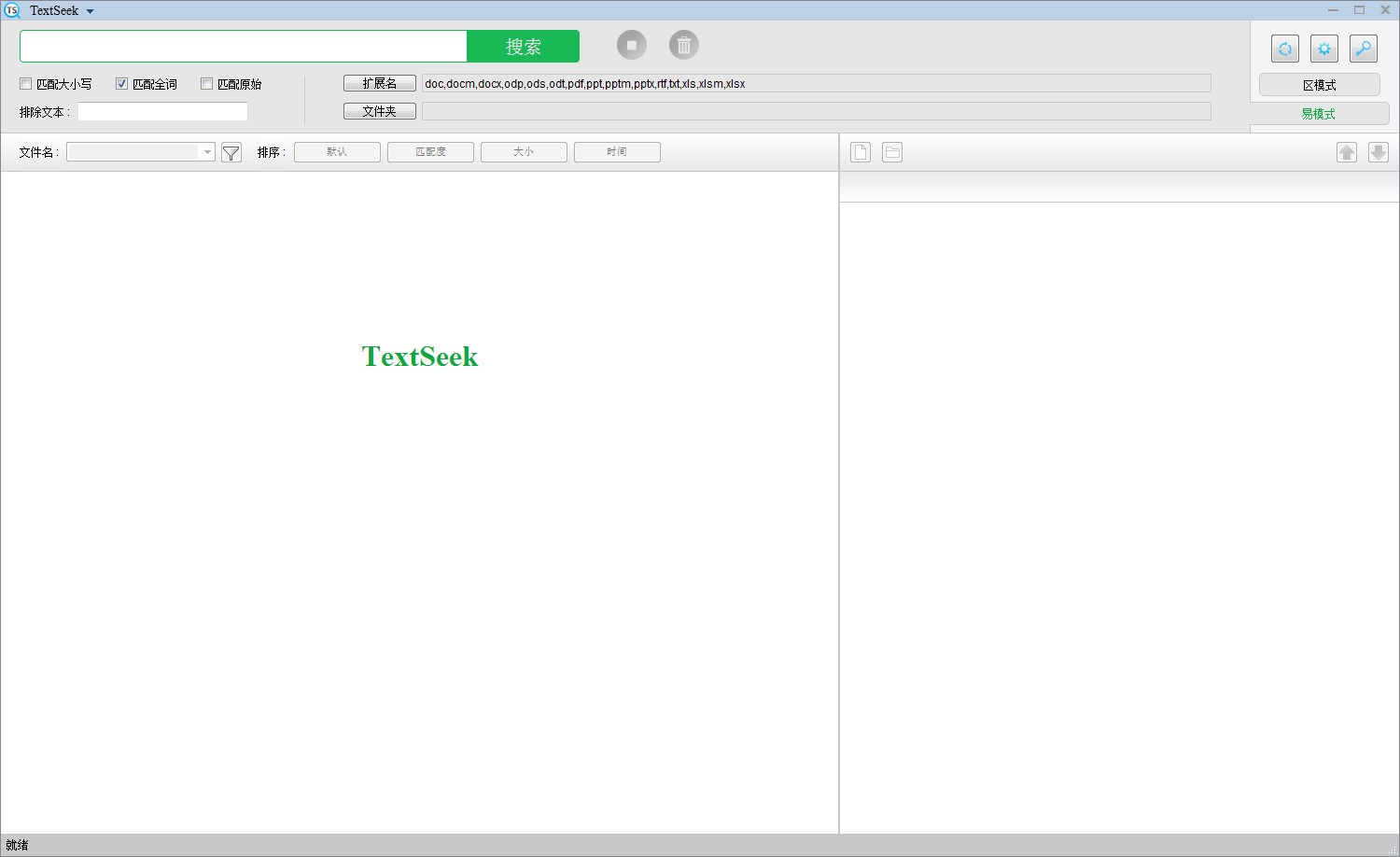The width and height of the screenshot is (1400, 857).
Task: Click the 文件夹 button to set folders
Action: [379, 110]
